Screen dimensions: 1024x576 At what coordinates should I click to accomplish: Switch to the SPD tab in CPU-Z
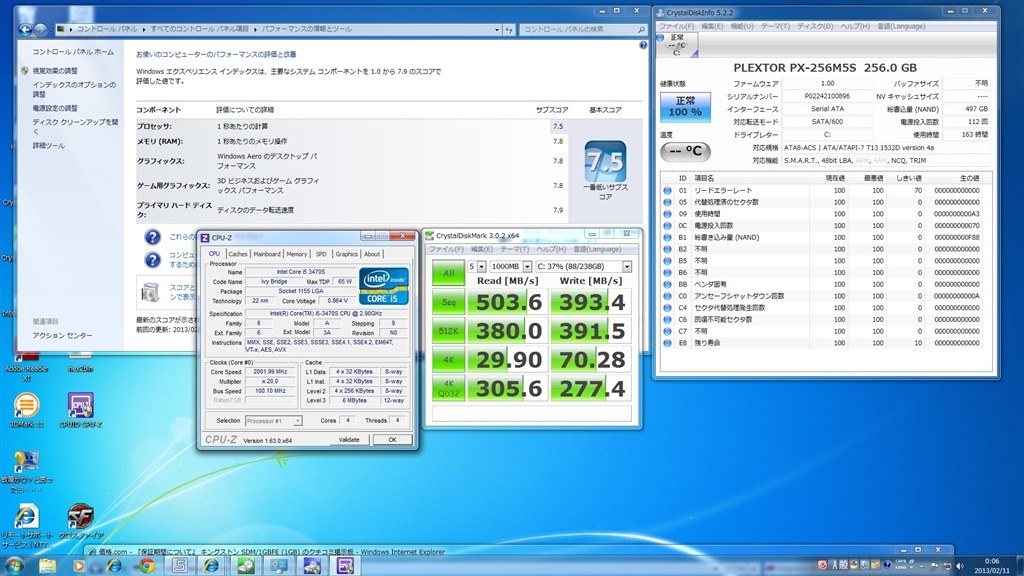pos(321,254)
